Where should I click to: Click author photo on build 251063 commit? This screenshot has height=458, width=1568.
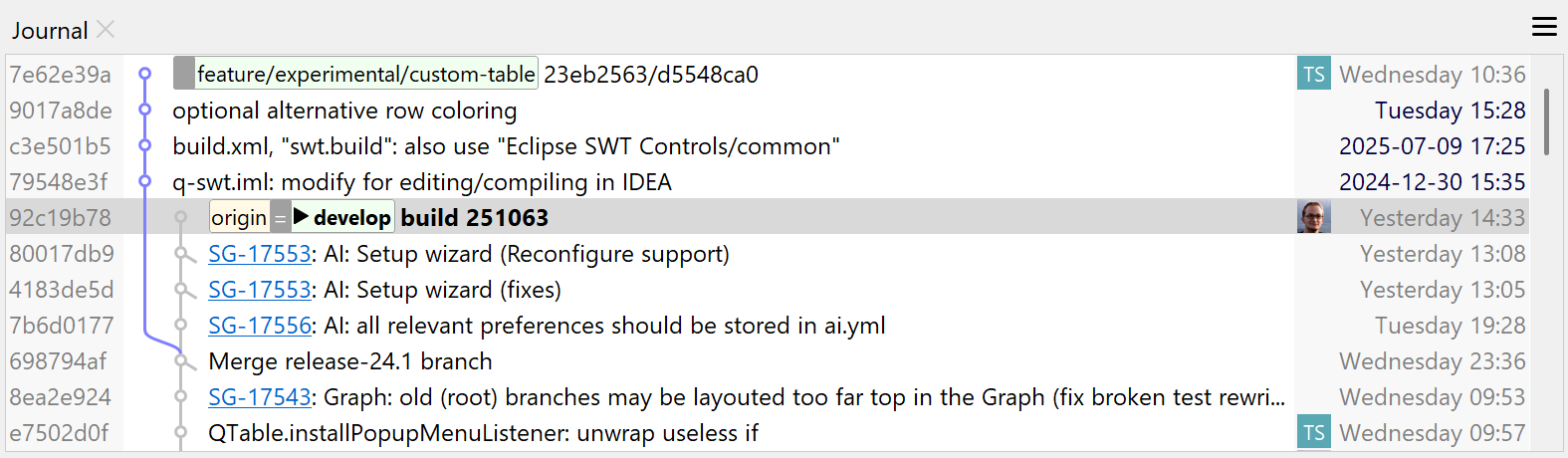click(1313, 217)
